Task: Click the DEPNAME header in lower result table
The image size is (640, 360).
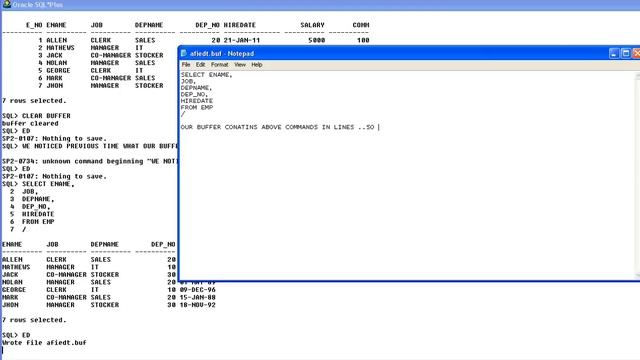Action: [104, 244]
